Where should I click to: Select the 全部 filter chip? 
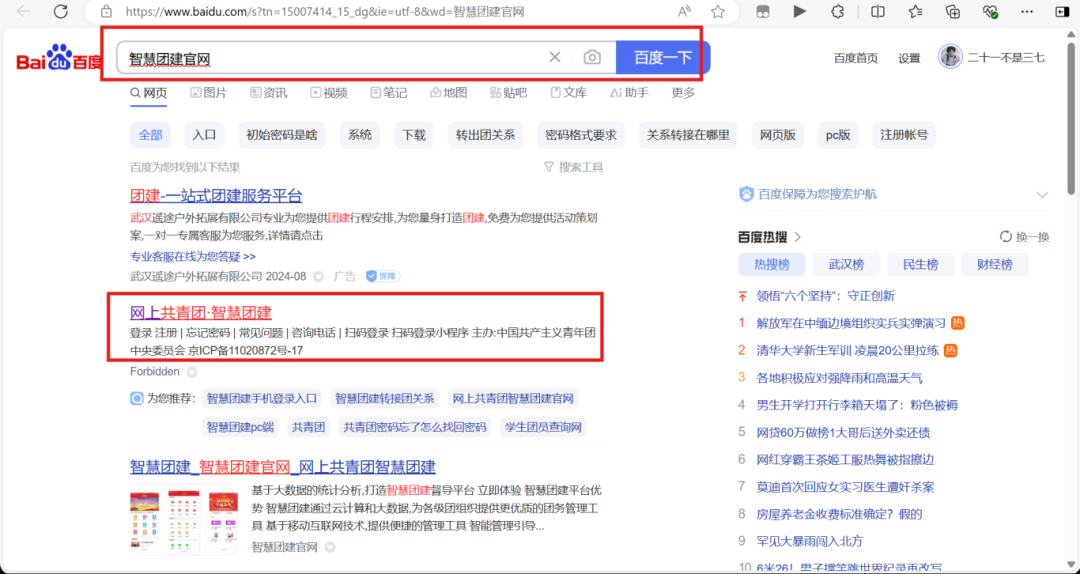point(150,135)
